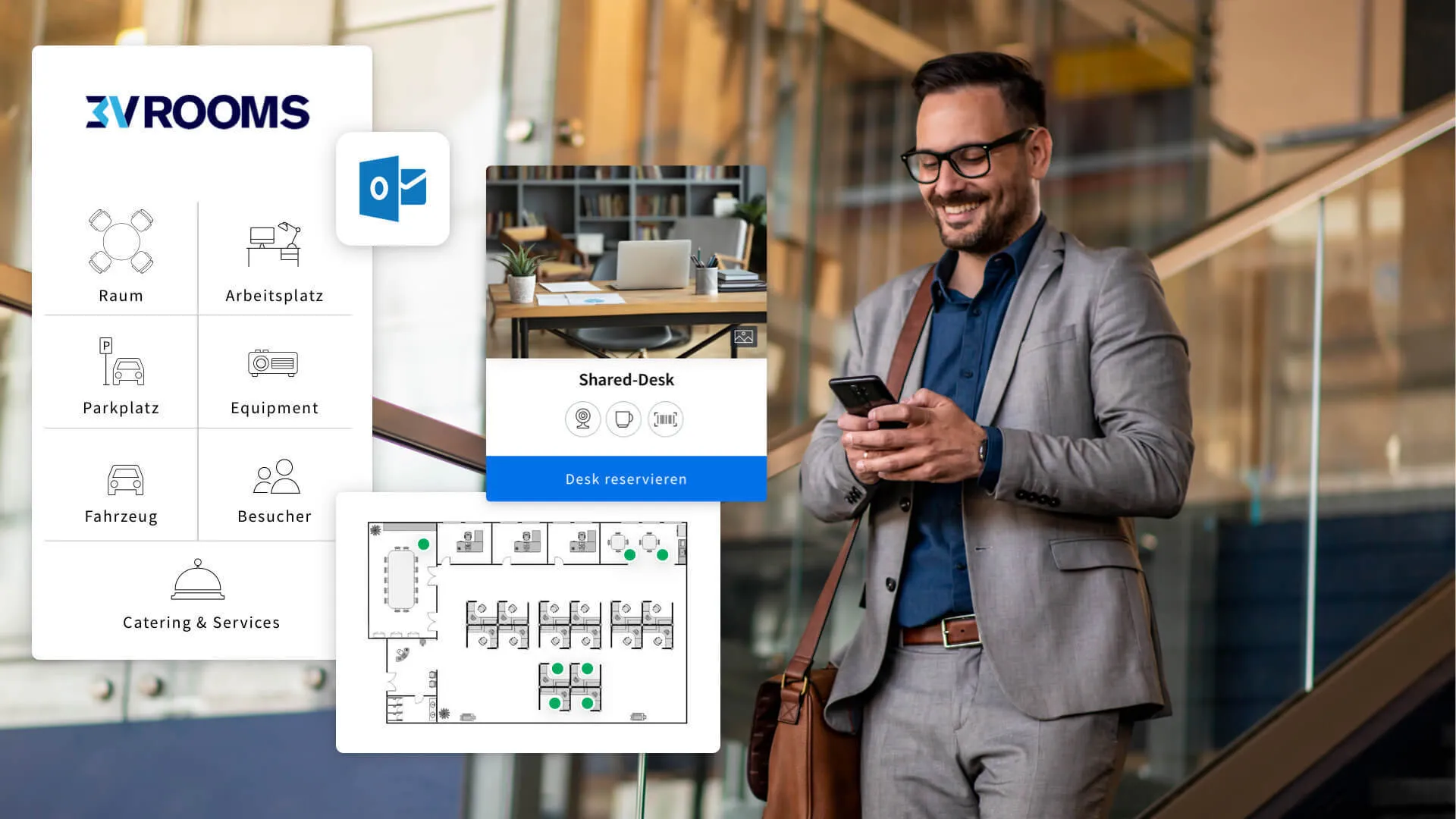
Task: Click the 3V ROOMS logo
Action: 198,111
